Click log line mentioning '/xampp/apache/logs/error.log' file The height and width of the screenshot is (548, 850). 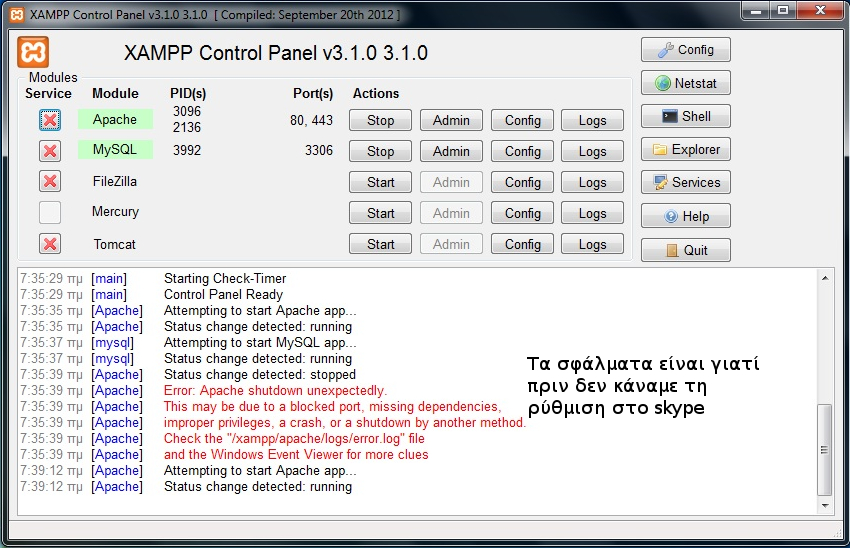pos(294,439)
